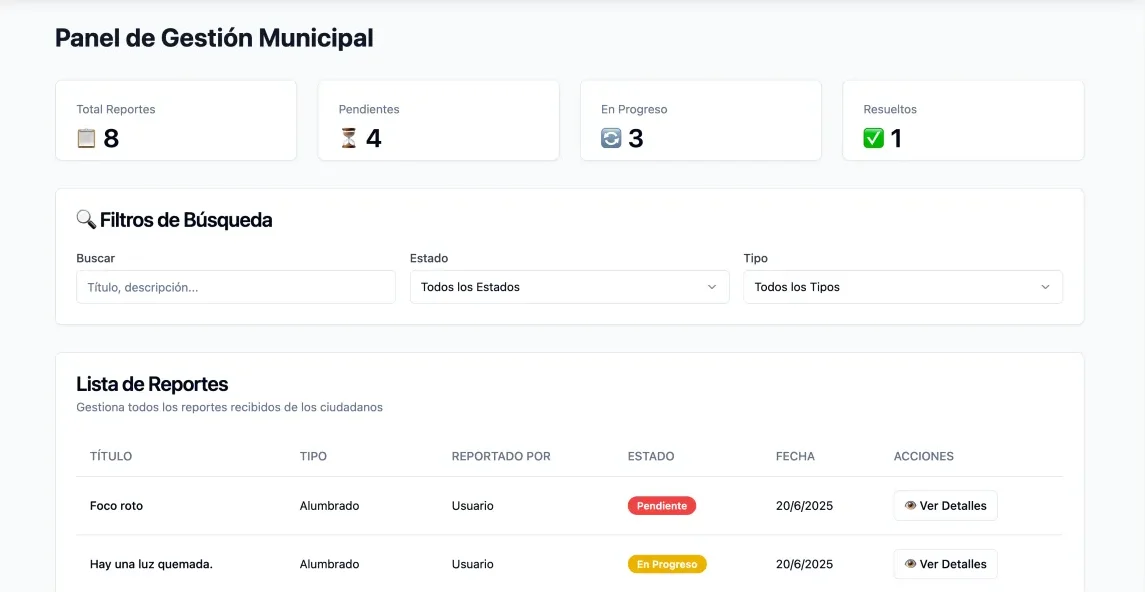Viewport: 1145px width, 592px height.
Task: Click the Total Reportes label
Action: click(116, 109)
